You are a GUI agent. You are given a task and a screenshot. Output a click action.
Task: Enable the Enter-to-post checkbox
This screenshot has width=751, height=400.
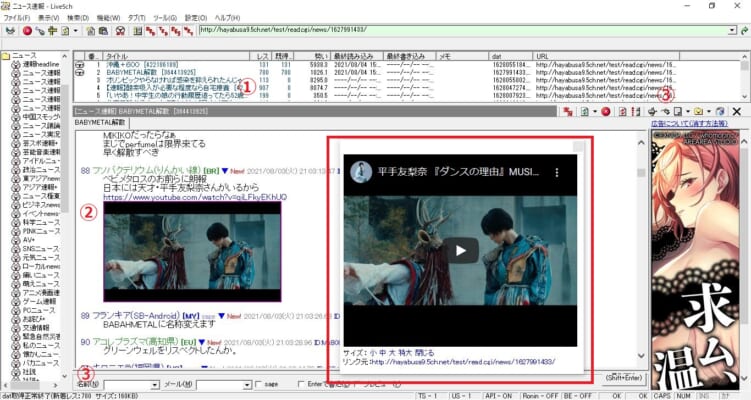(x=304, y=383)
